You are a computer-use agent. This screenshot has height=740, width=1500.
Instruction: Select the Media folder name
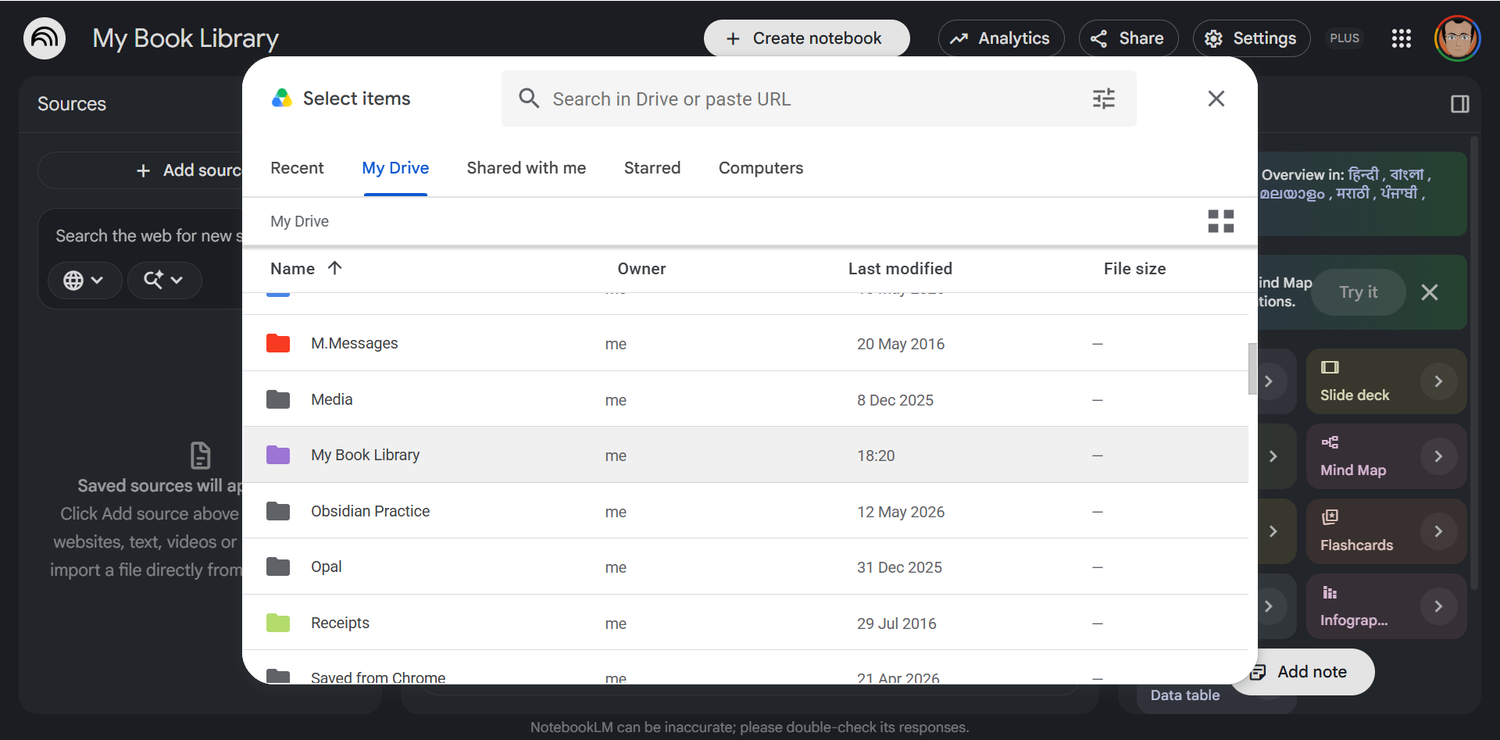click(x=332, y=399)
